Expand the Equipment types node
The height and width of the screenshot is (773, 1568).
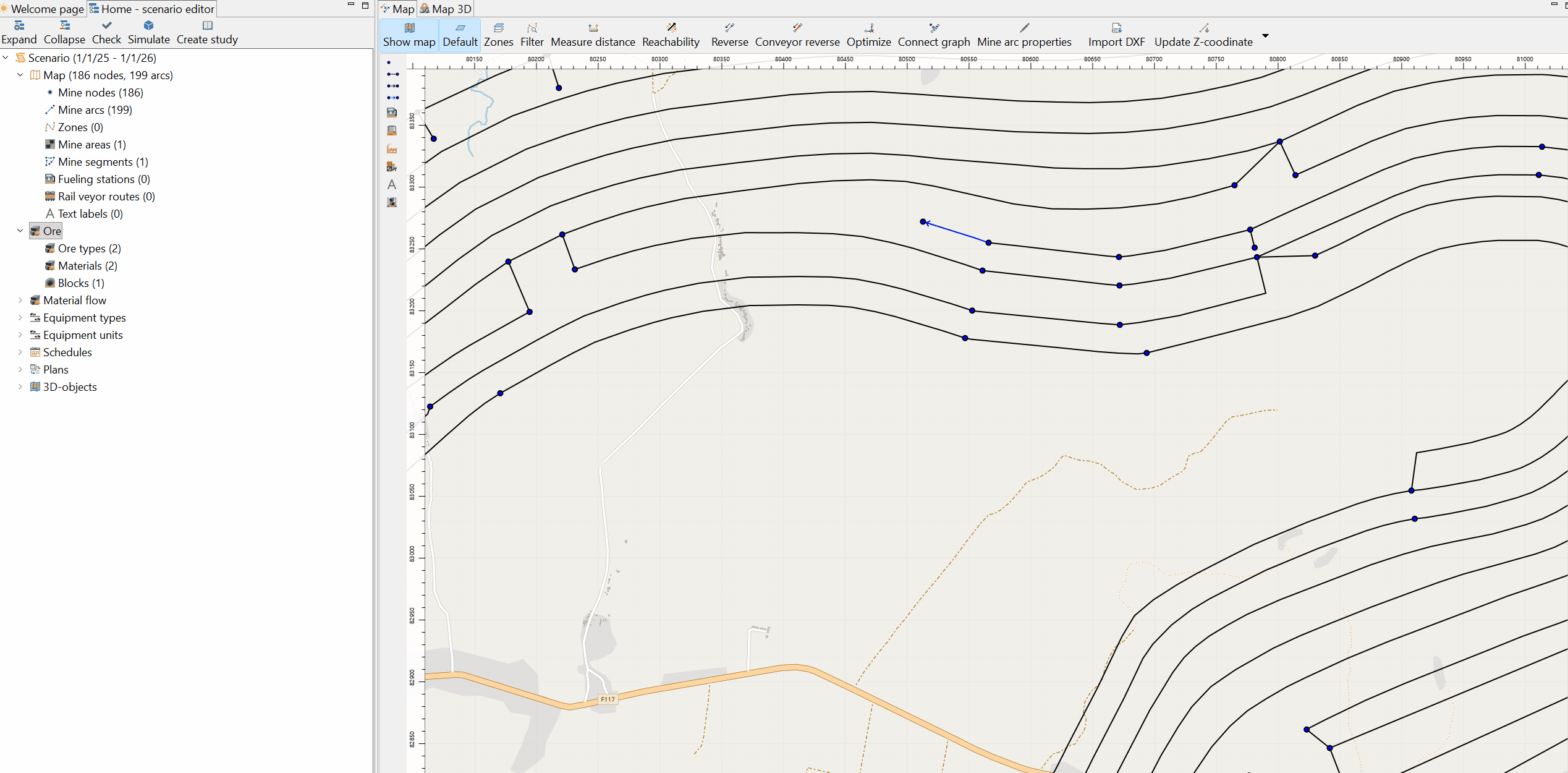click(20, 317)
